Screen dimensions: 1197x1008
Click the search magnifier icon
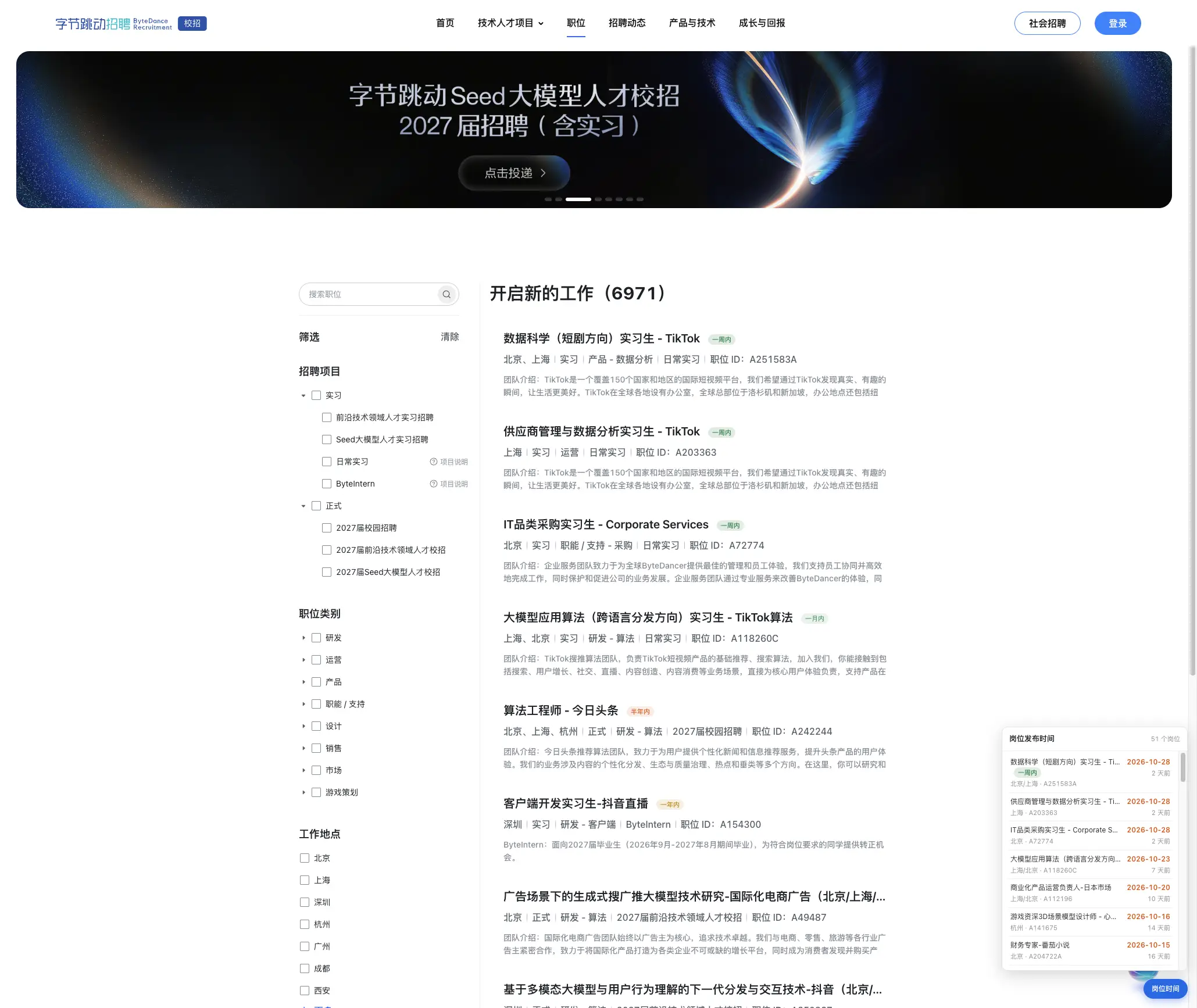coord(446,294)
